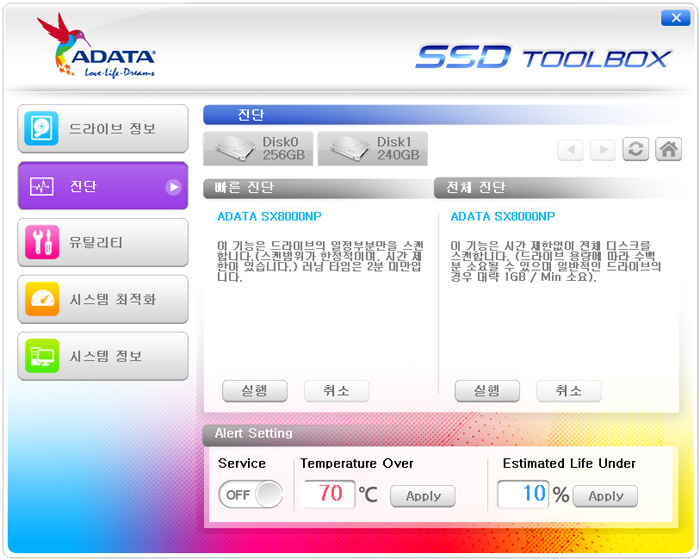Viewport: 700px width, 560px height.
Task: Click the arrow on the 진단 item
Action: click(x=173, y=187)
